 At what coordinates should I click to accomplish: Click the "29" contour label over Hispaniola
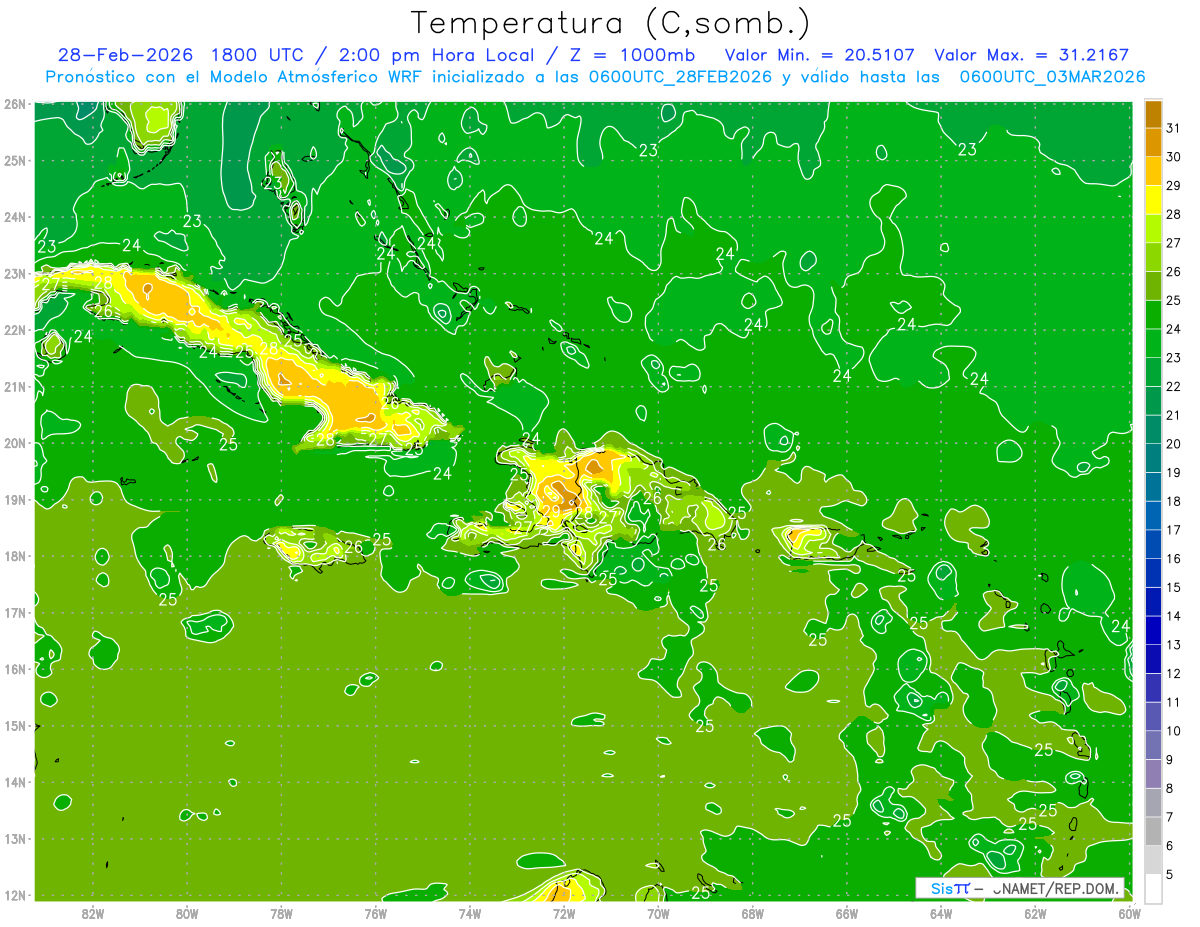click(x=550, y=510)
